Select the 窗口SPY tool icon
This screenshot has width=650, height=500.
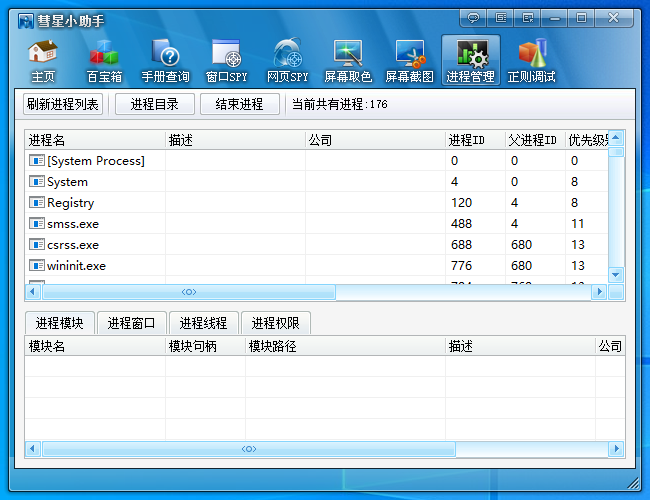pyautogui.click(x=226, y=61)
